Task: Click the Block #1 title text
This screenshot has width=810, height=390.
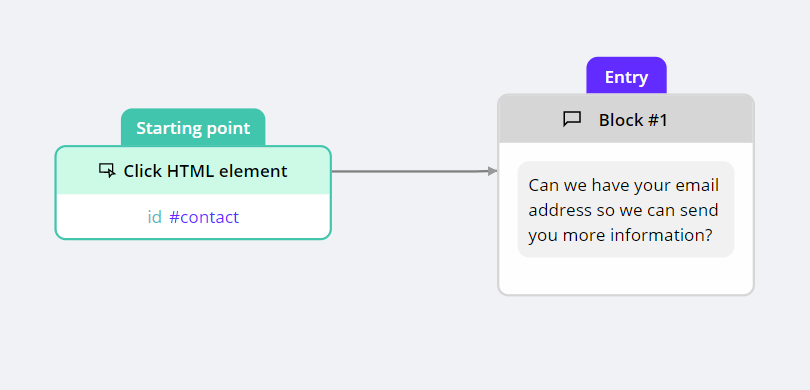Action: point(633,120)
